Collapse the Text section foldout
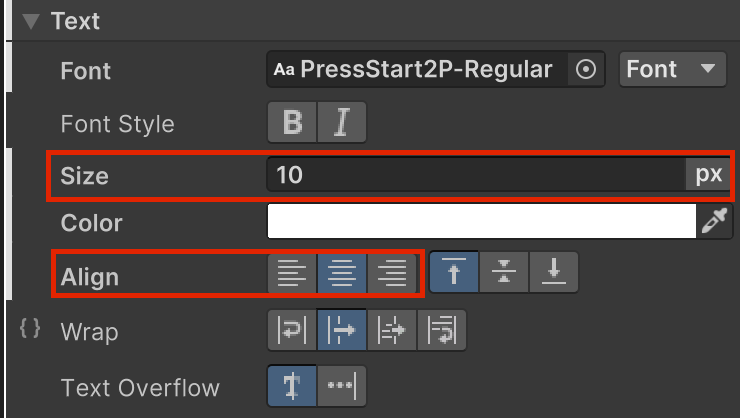 pyautogui.click(x=32, y=20)
